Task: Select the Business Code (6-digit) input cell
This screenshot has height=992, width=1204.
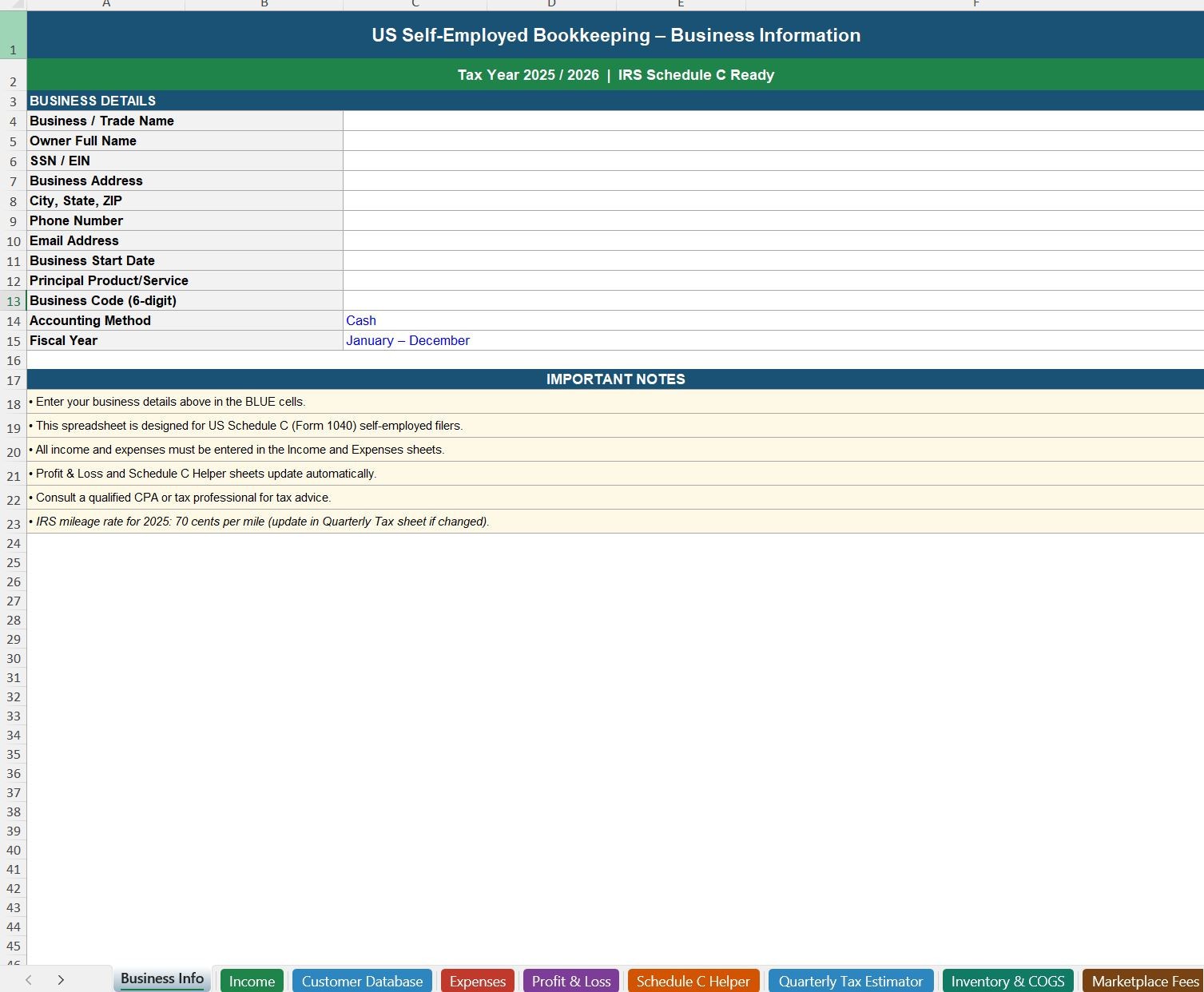Action: (773, 300)
